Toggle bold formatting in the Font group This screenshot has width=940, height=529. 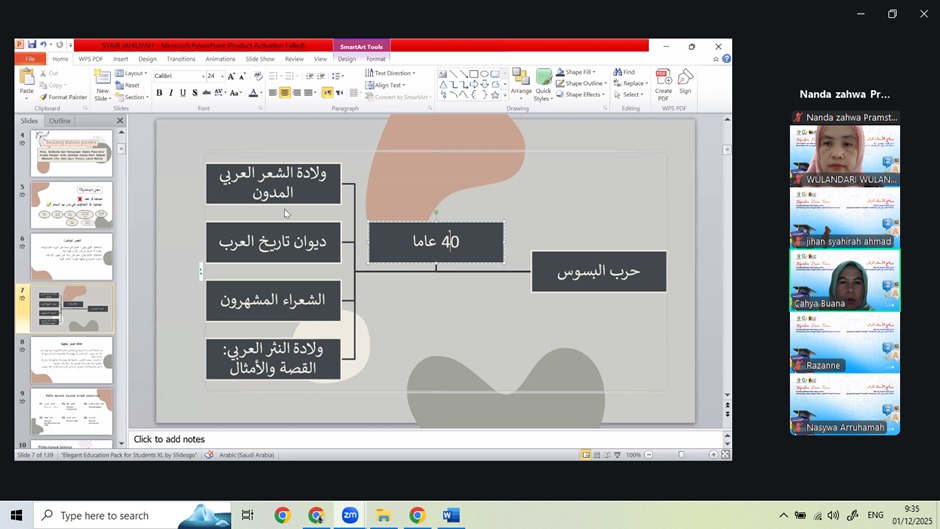pos(159,93)
